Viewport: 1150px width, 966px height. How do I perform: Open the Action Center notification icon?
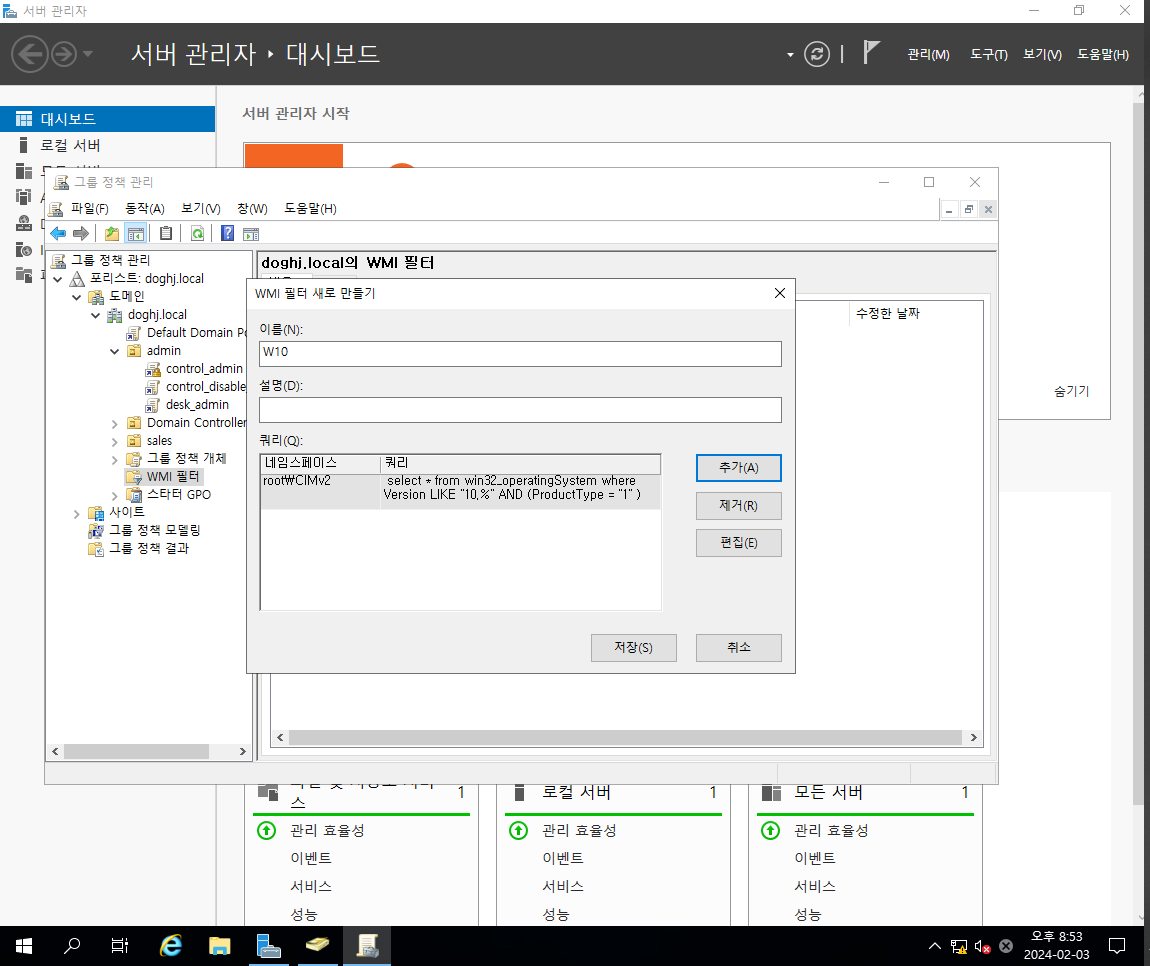pyautogui.click(x=1117, y=946)
